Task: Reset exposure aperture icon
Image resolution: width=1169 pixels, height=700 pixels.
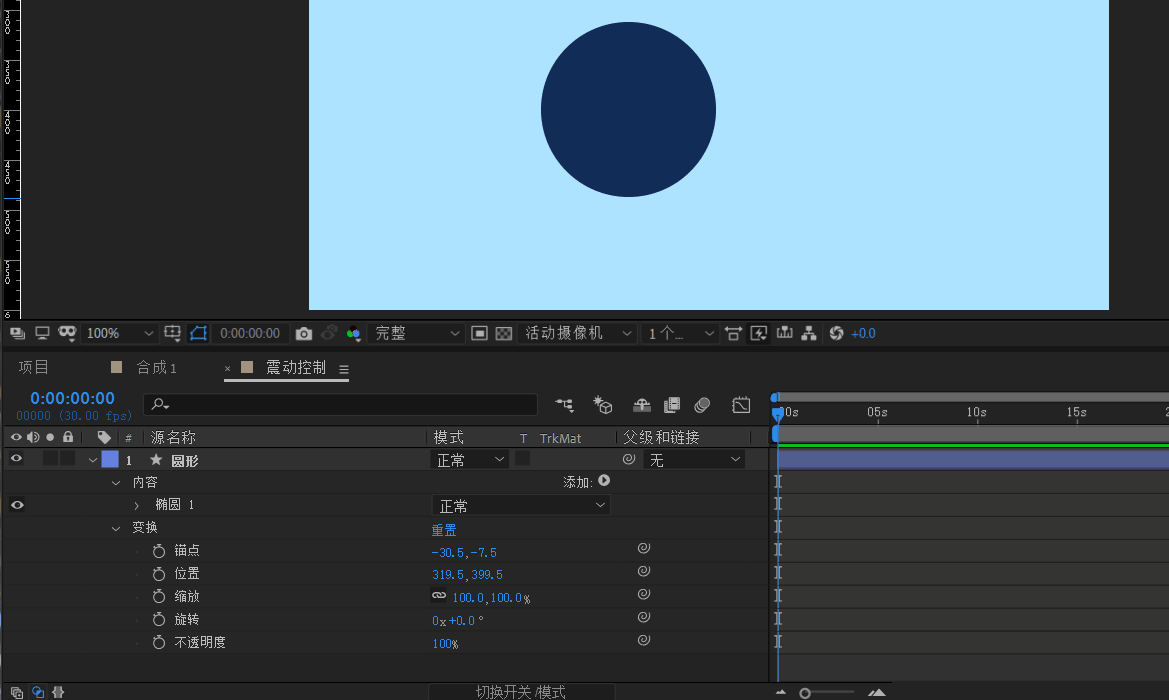Action: pos(836,333)
